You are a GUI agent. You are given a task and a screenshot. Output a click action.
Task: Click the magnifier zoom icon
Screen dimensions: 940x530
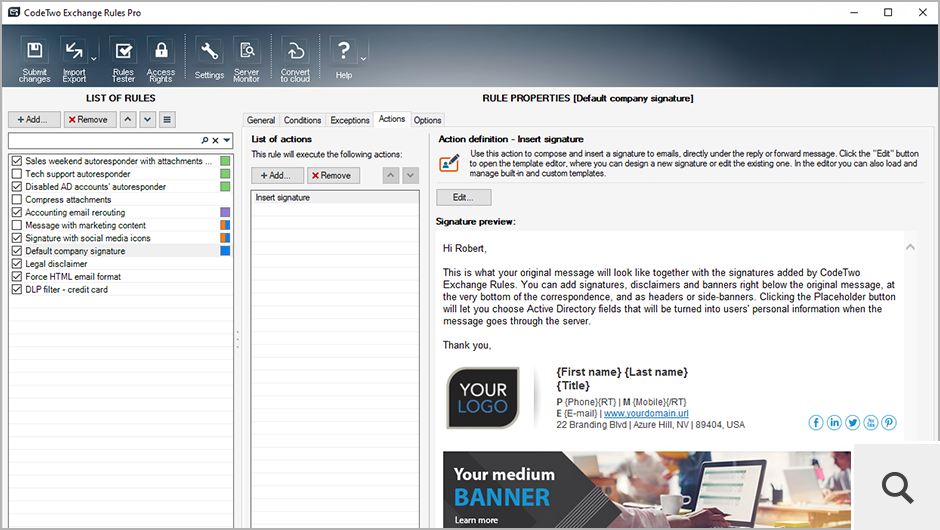pos(897,487)
